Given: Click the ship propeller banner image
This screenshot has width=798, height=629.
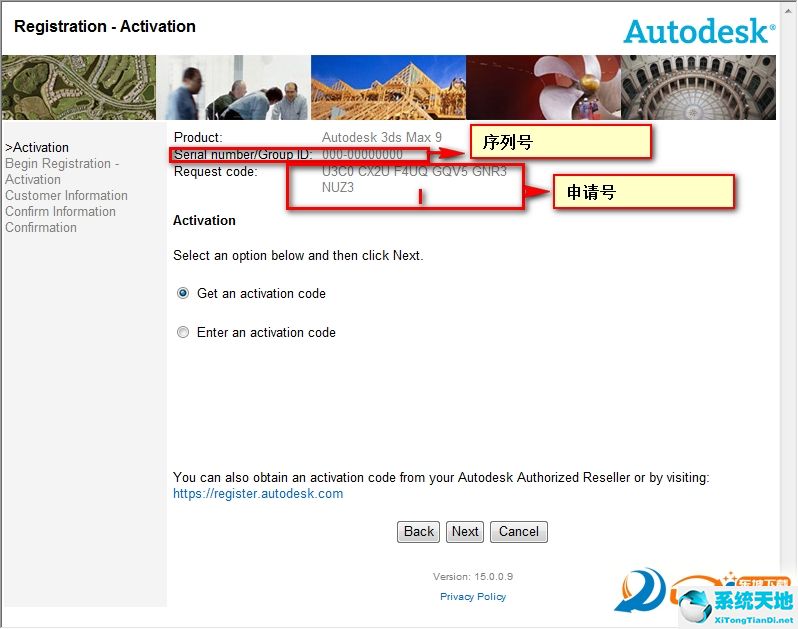Looking at the screenshot, I should click(543, 88).
